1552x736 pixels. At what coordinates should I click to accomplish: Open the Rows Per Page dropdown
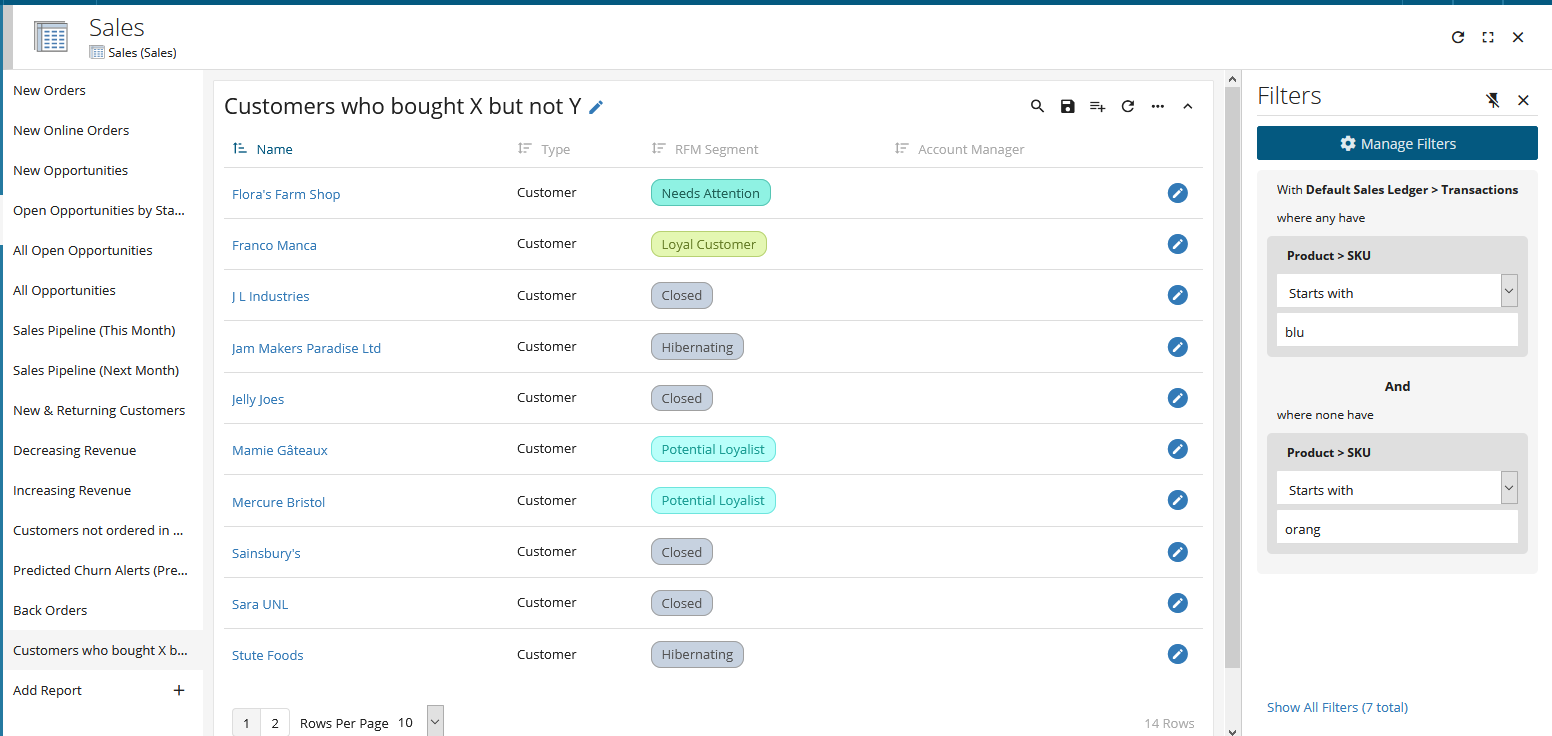coord(434,720)
